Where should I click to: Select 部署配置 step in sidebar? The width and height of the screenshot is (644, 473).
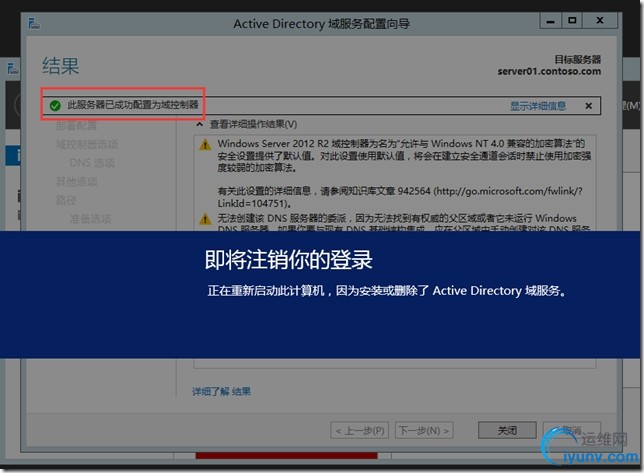point(76,126)
